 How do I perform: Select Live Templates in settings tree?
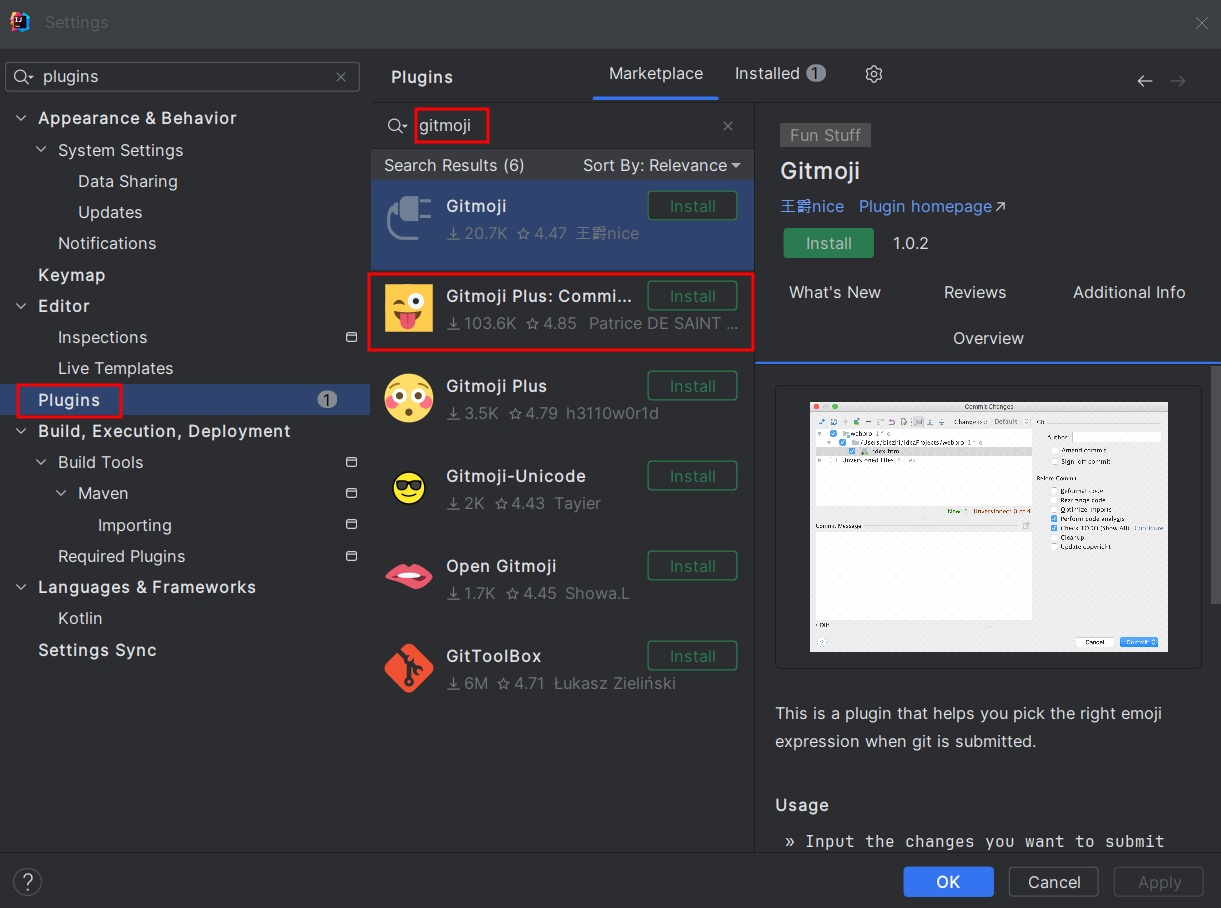(116, 368)
